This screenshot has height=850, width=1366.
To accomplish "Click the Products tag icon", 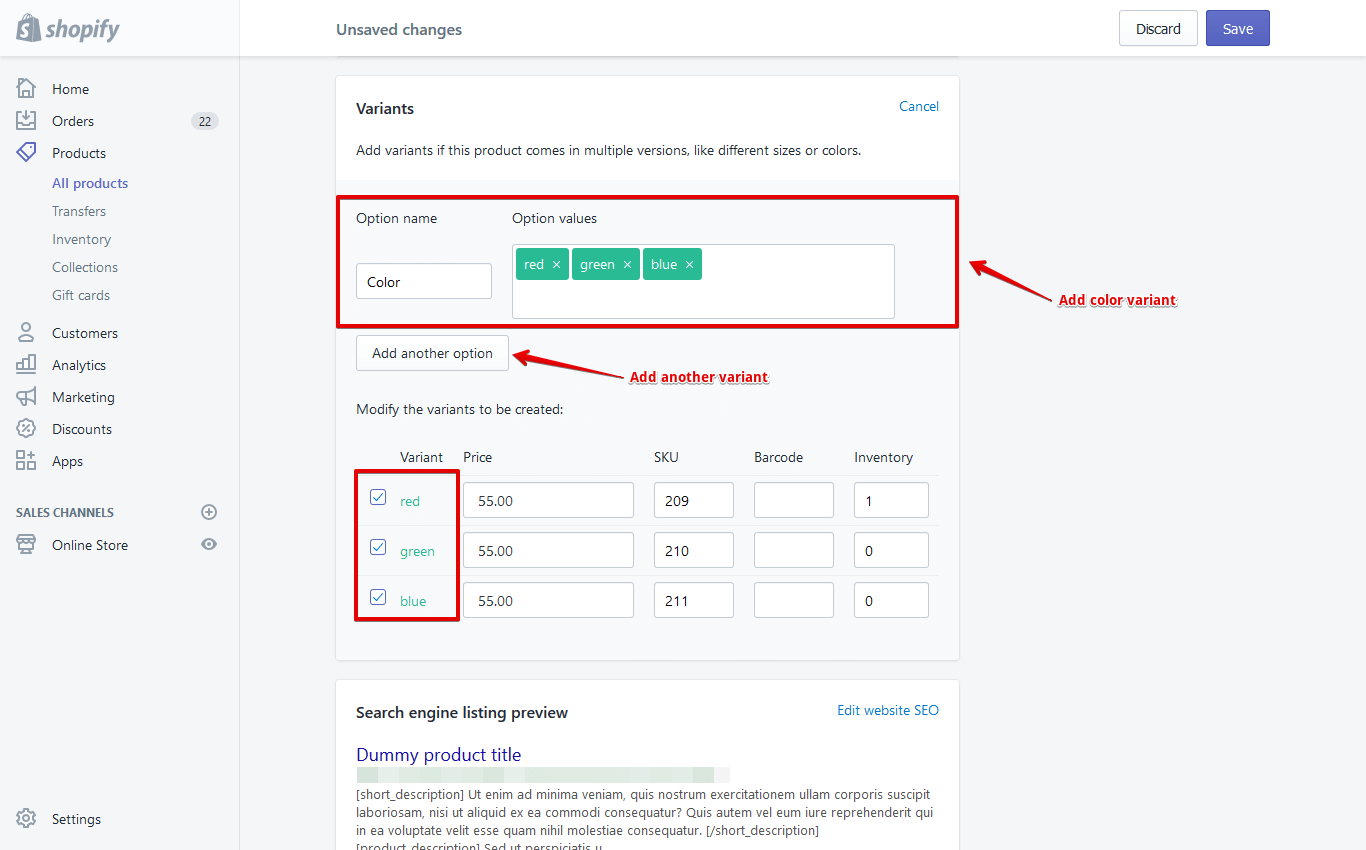I will pos(26,153).
